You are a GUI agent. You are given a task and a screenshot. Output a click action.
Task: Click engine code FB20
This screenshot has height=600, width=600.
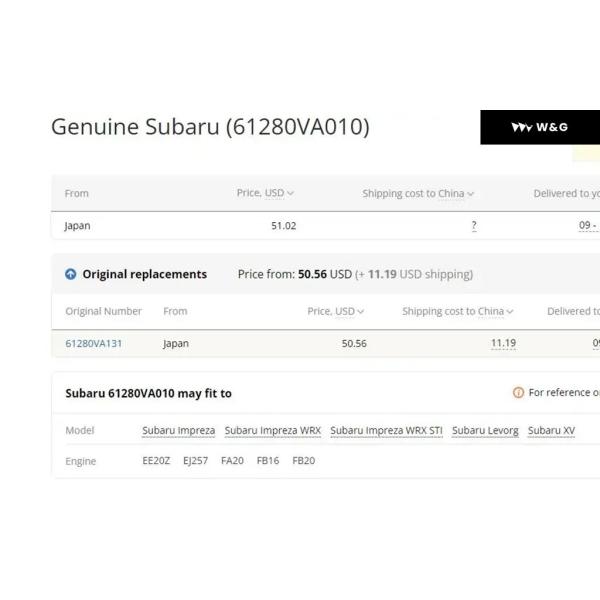pyautogui.click(x=303, y=460)
